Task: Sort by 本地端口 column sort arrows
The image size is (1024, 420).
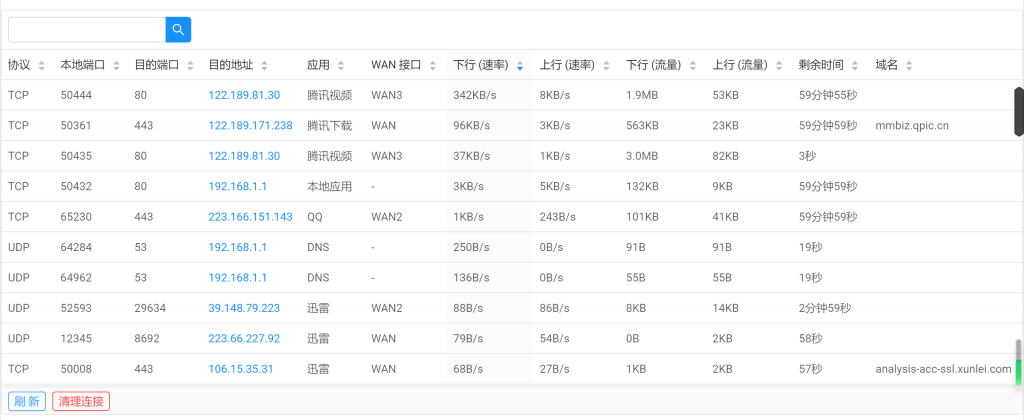Action: (x=116, y=65)
